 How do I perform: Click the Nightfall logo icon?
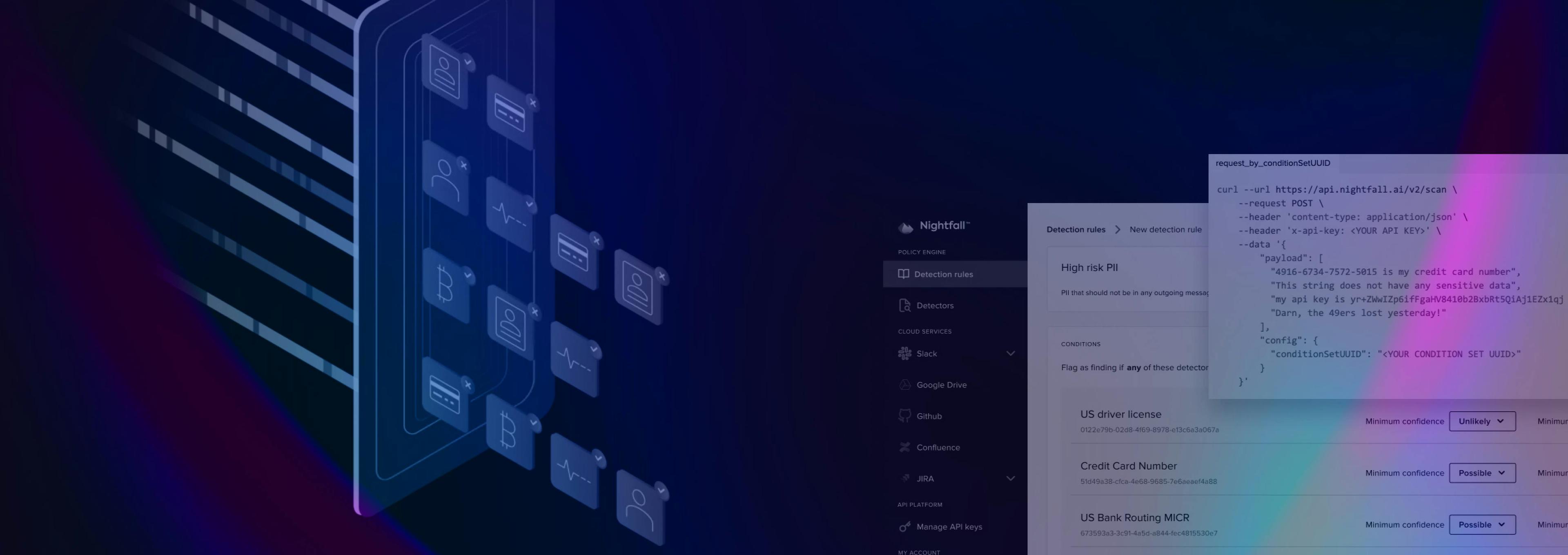(x=905, y=227)
